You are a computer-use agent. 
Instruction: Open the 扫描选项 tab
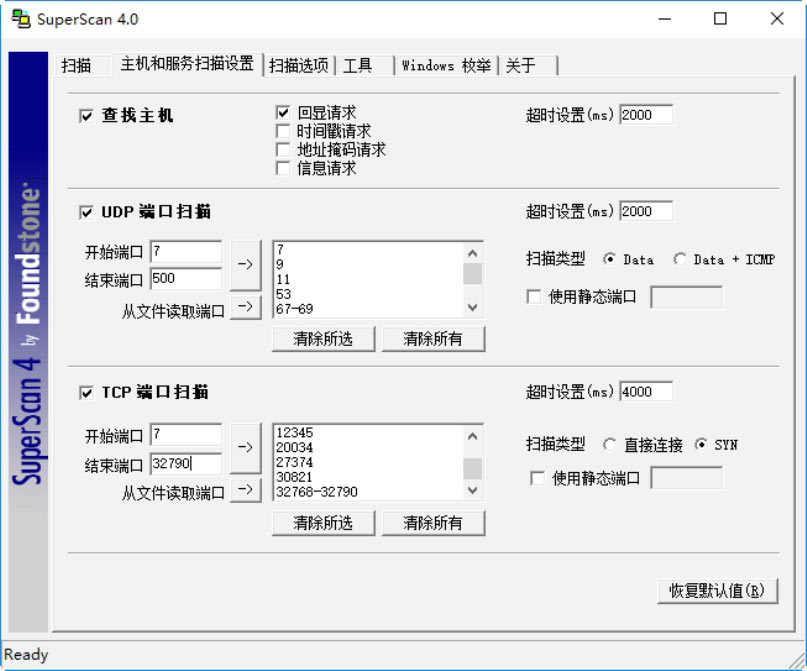(299, 65)
